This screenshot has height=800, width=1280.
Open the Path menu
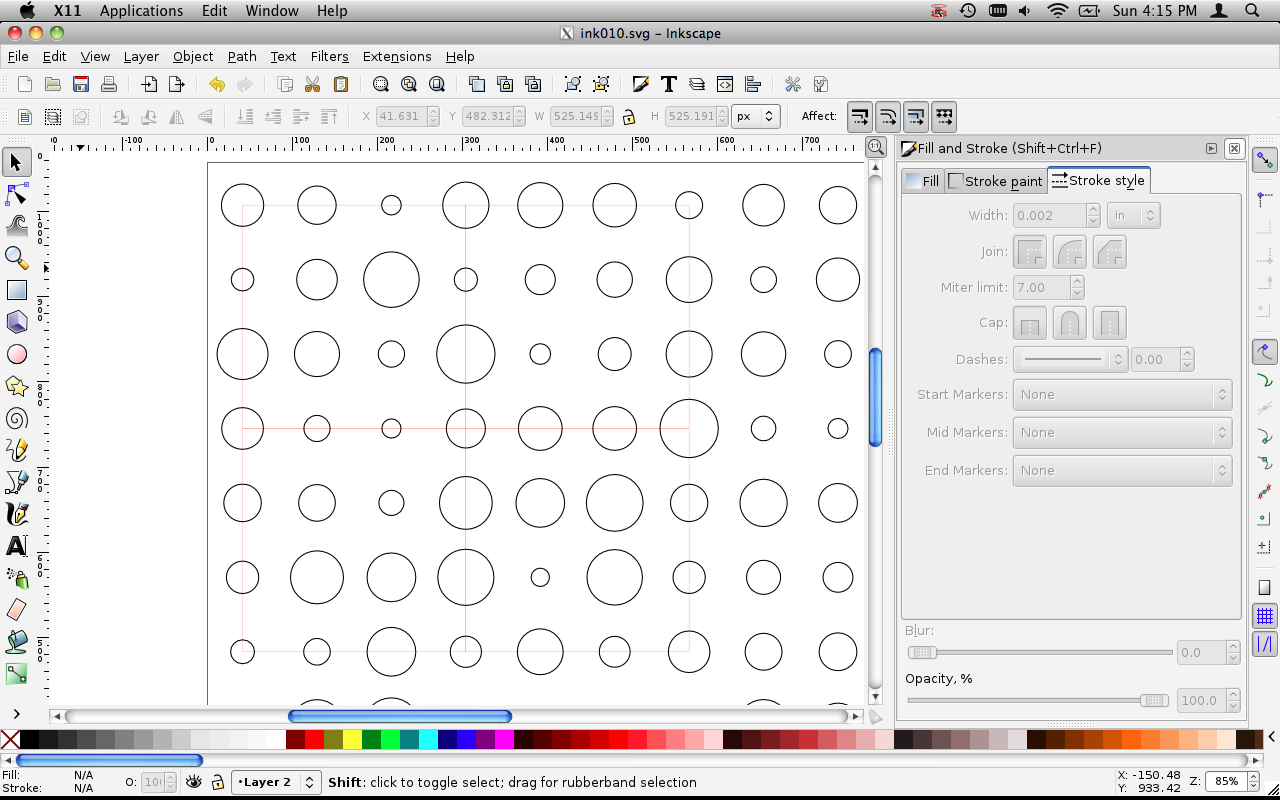pyautogui.click(x=242, y=57)
